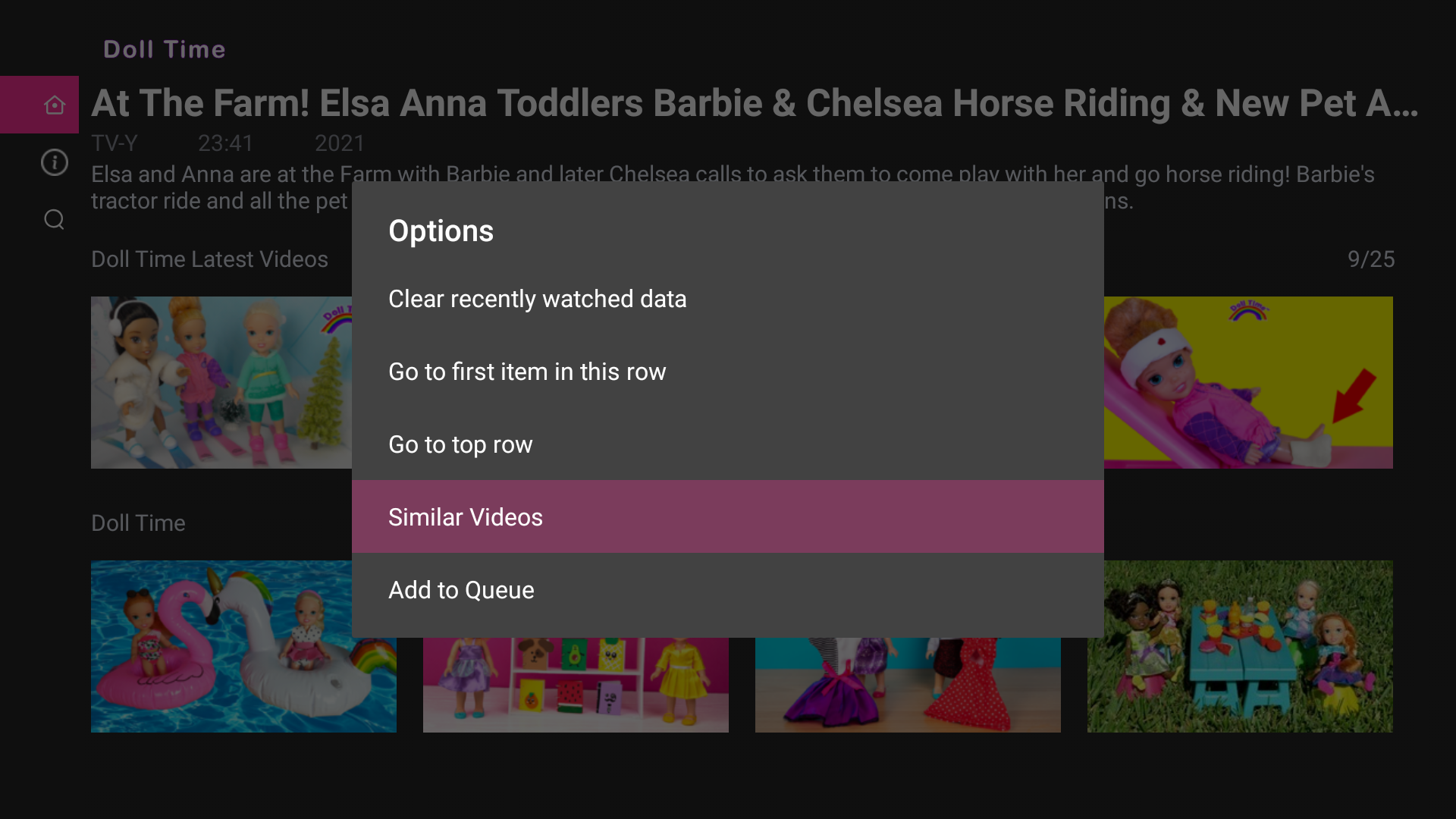The width and height of the screenshot is (1456, 819).
Task: Click the Doll Time channel name
Action: [164, 49]
